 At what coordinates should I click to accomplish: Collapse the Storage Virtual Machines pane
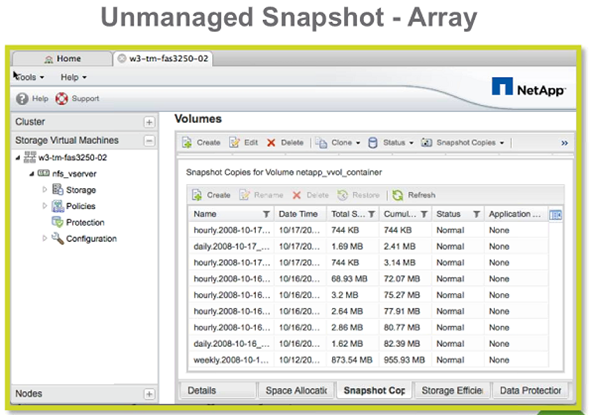tap(149, 141)
